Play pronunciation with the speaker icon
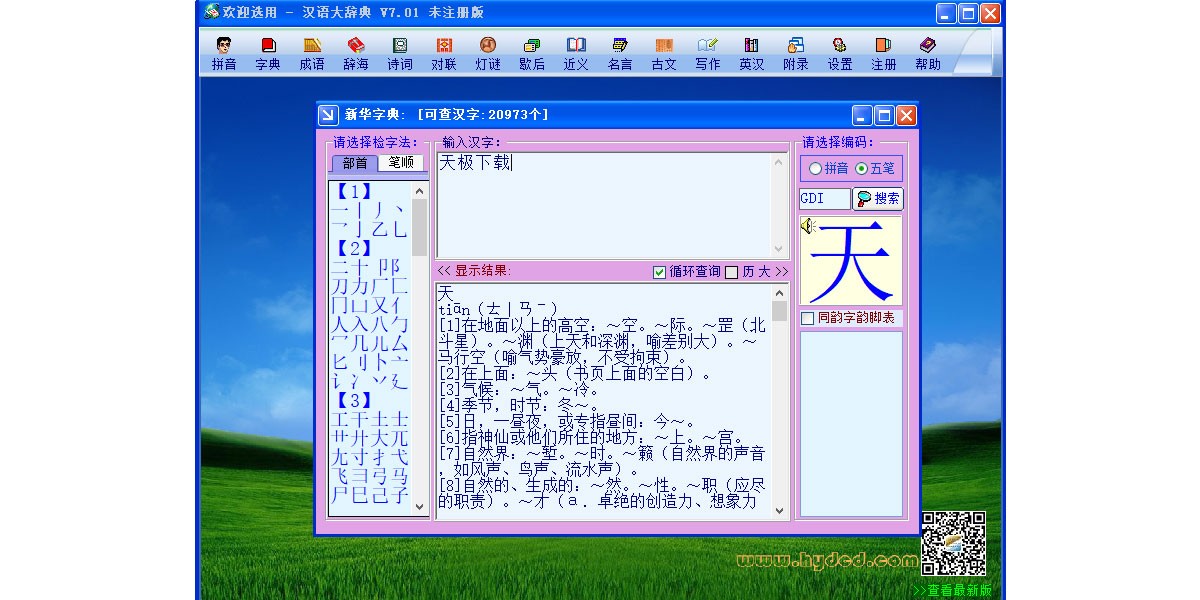Screen dimensions: 1200x600 click(808, 226)
